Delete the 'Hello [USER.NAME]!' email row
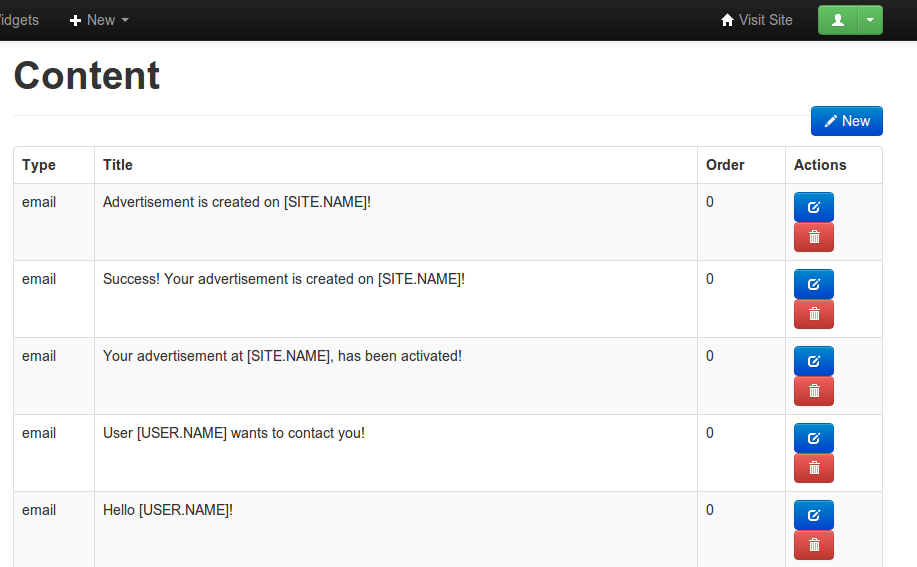This screenshot has width=917, height=567. pos(813,545)
